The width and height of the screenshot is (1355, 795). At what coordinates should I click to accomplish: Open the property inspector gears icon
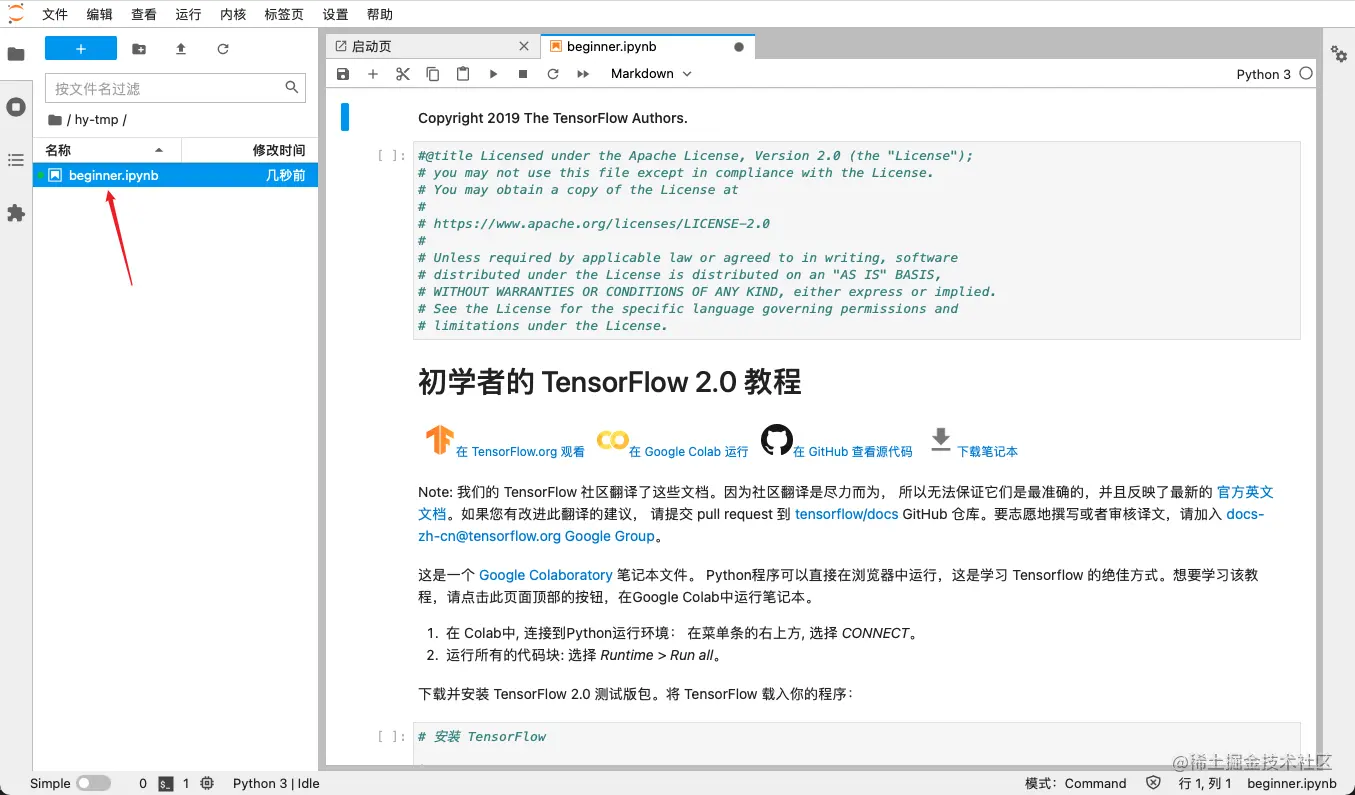[x=1338, y=53]
